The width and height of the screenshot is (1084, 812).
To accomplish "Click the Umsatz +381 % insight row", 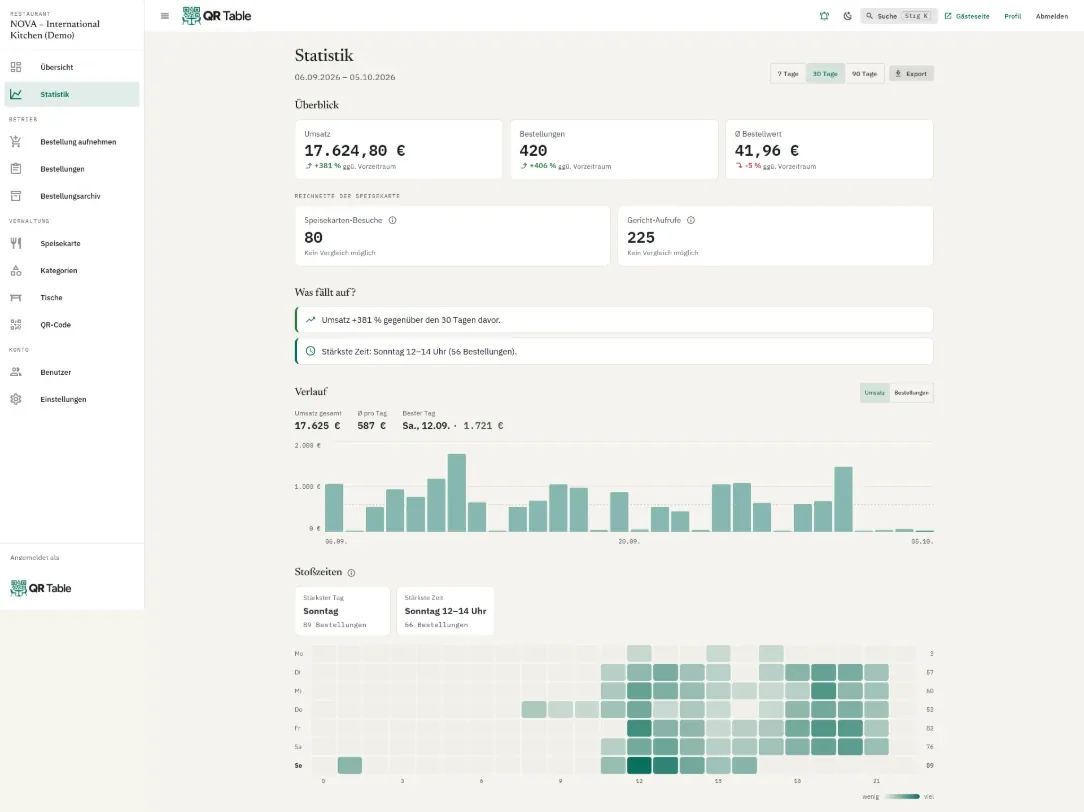I will (x=614, y=320).
